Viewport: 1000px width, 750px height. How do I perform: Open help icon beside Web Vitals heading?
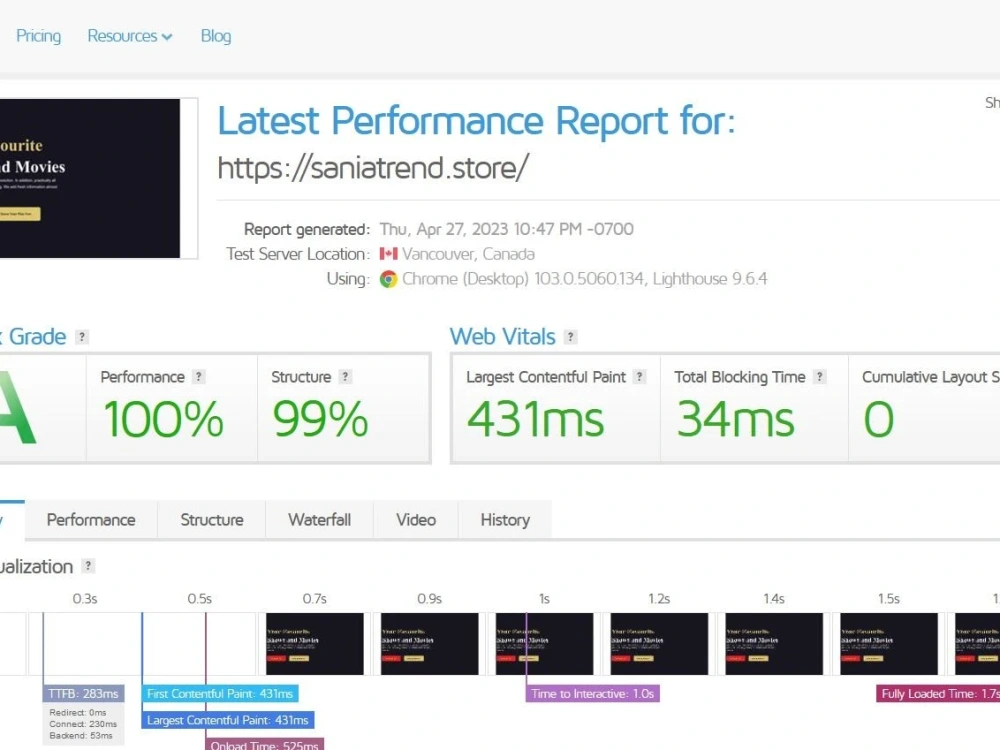[x=571, y=337]
